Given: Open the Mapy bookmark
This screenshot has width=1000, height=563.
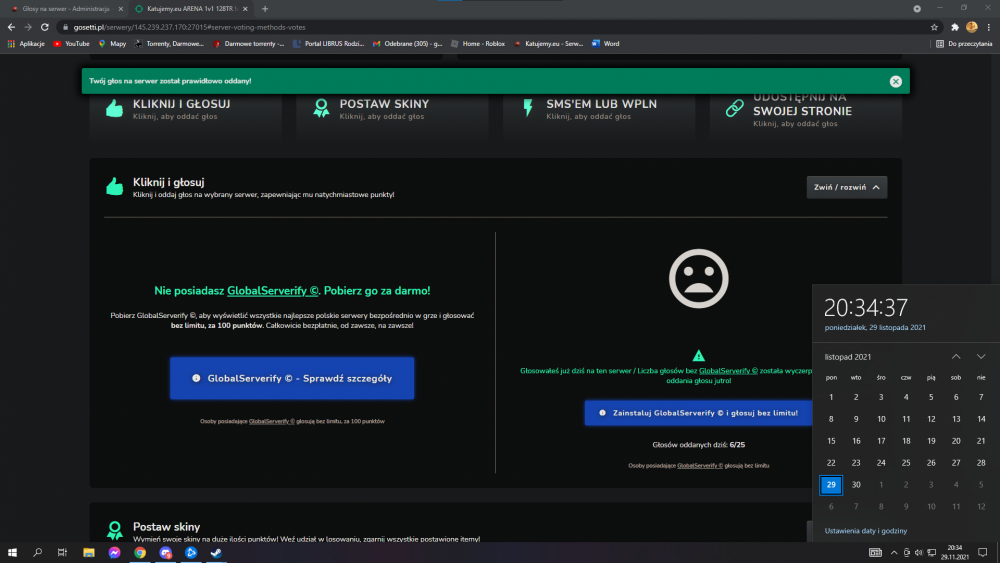Looking at the screenshot, I should click(x=112, y=44).
